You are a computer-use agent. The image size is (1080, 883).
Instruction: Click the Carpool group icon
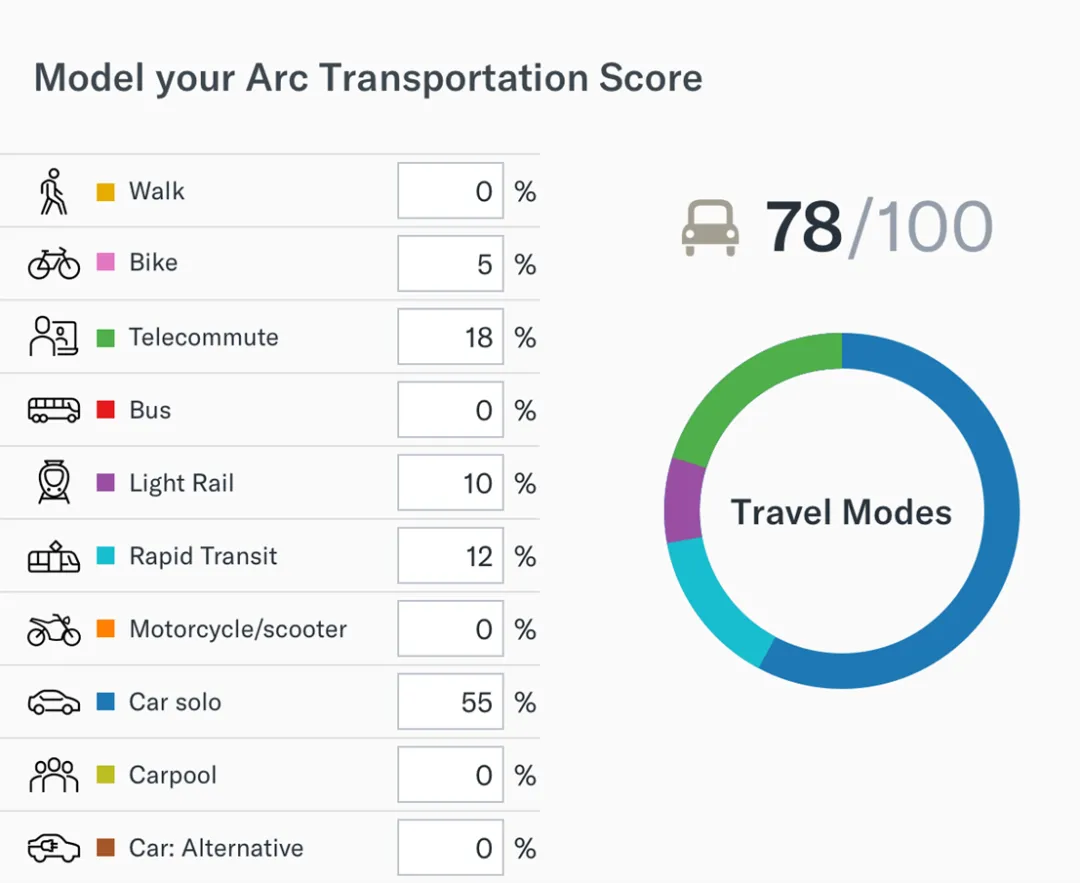coord(53,775)
